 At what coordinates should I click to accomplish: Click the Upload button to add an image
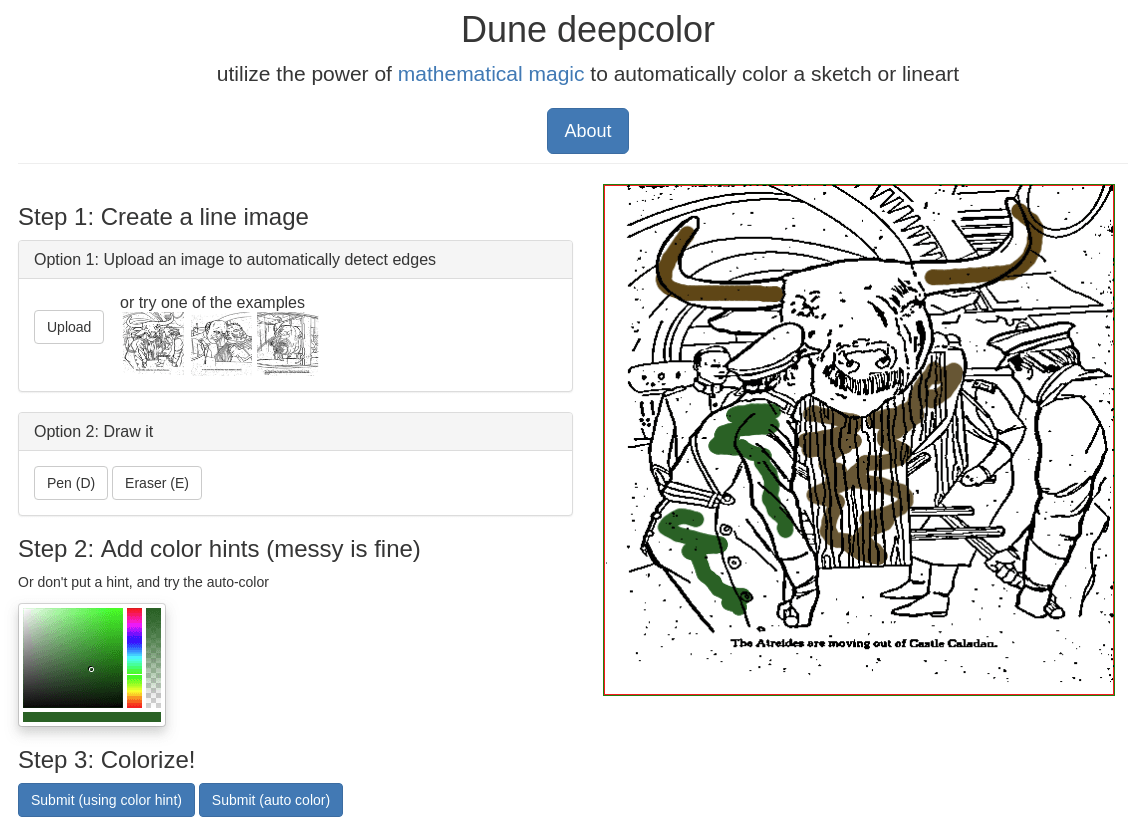coord(68,326)
